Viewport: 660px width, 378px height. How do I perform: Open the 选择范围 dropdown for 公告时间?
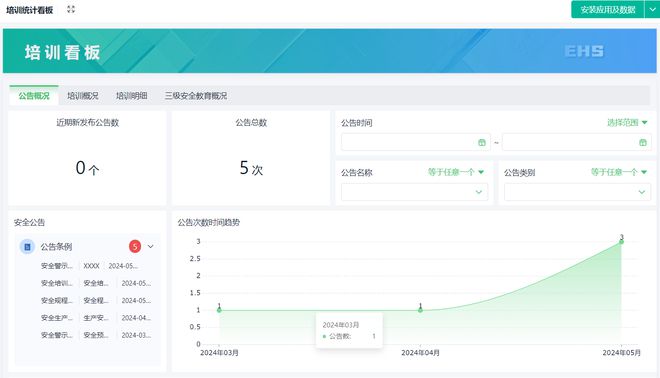[627, 122]
